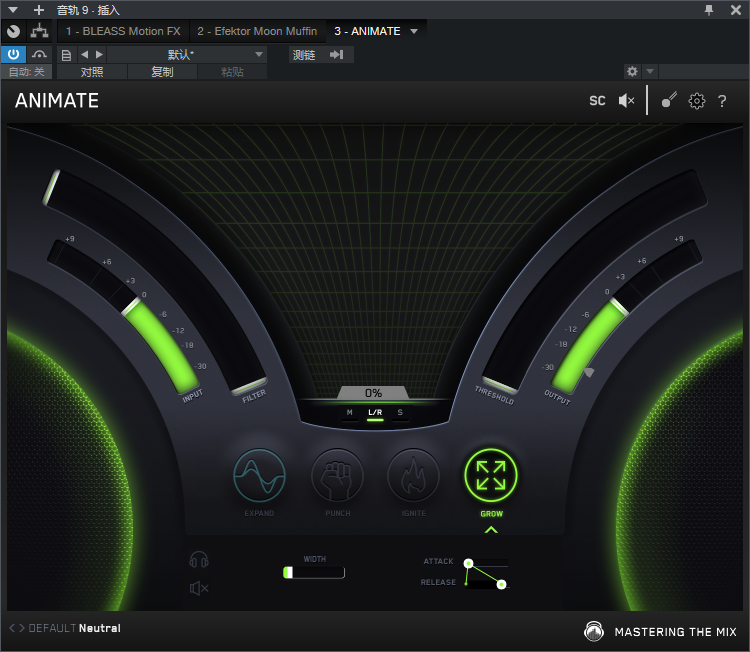Open dropdown arrow beside host gear
This screenshot has width=750, height=652.
(650, 72)
